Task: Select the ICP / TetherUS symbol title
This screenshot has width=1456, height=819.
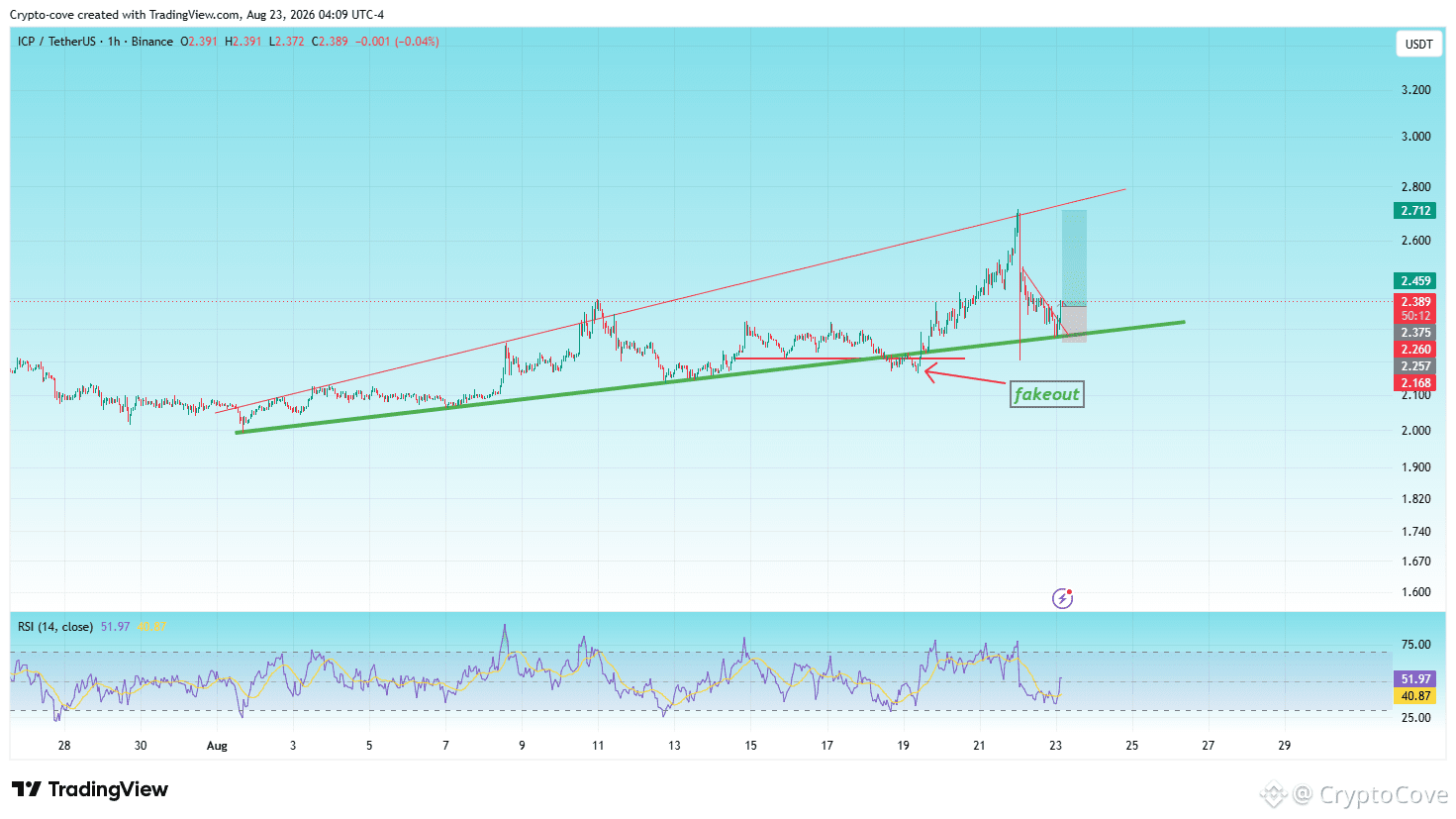Action: tap(96, 42)
